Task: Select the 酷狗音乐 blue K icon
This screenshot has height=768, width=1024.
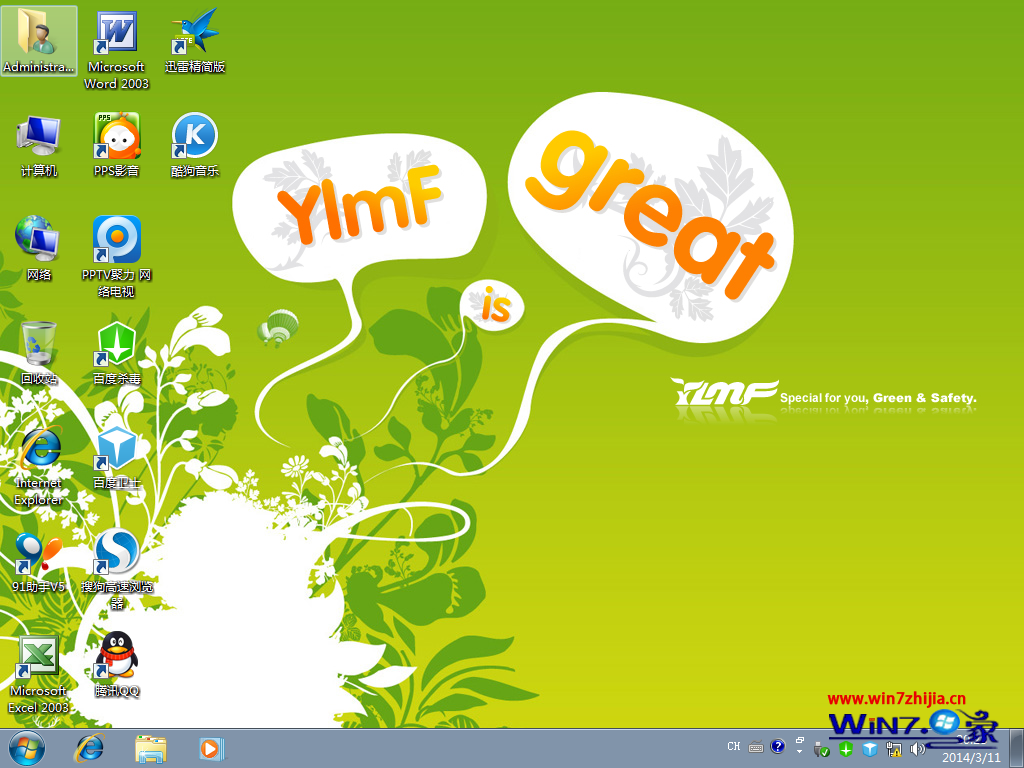Action: click(x=194, y=137)
